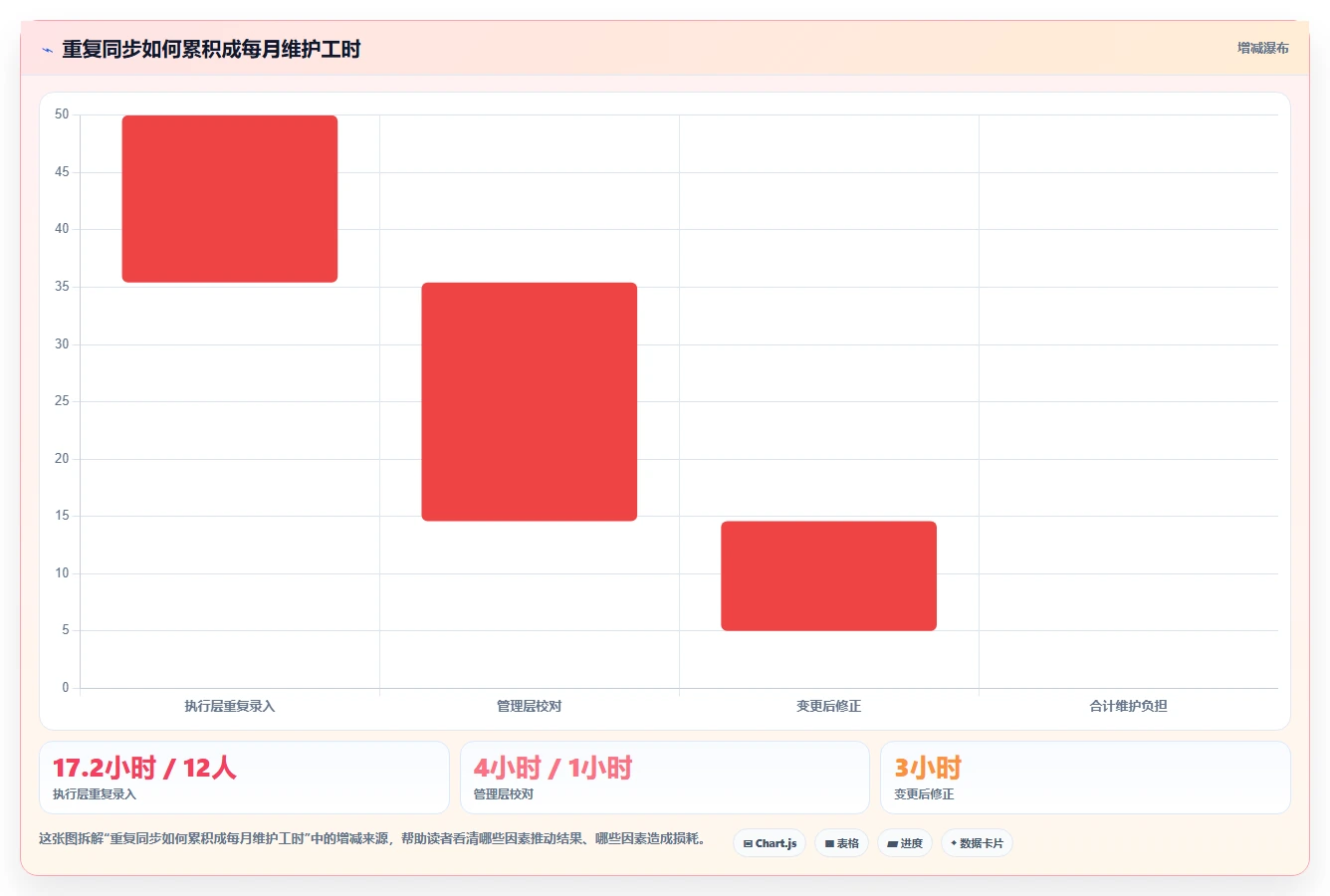Image resolution: width=1330 pixels, height=896 pixels.
Task: Click the 管理层校对 x-axis label
Action: pos(530,706)
